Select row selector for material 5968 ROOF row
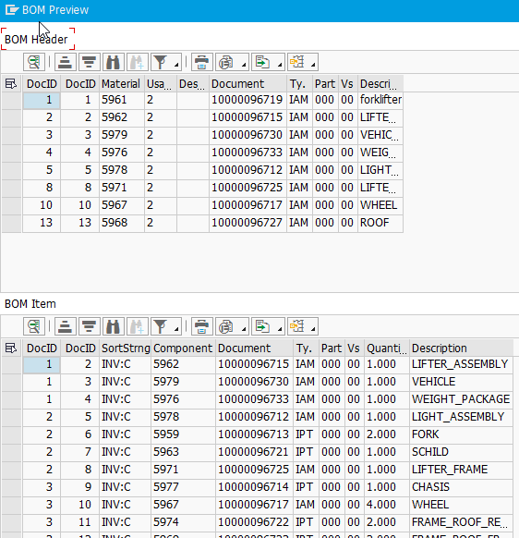The image size is (519, 538). (x=12, y=223)
